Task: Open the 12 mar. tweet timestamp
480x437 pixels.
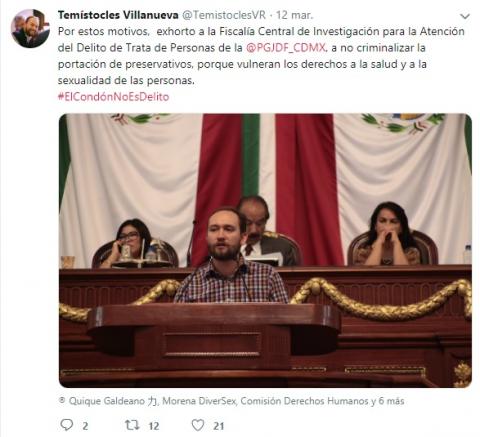Action: [294, 15]
